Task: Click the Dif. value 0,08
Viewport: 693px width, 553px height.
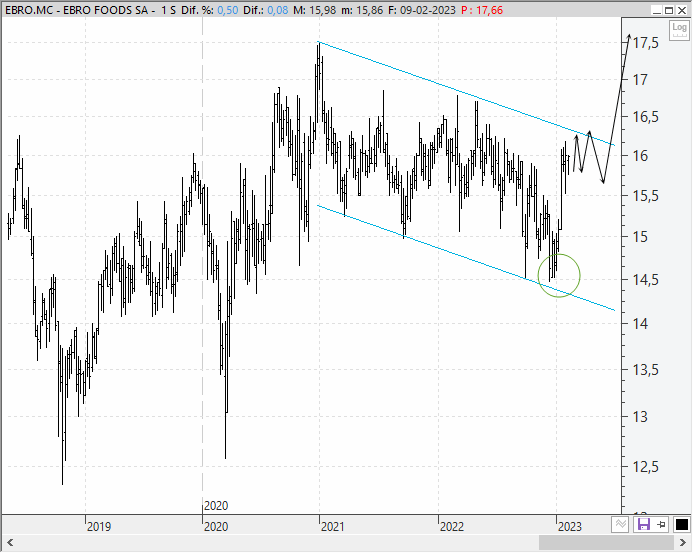Action: [x=278, y=10]
